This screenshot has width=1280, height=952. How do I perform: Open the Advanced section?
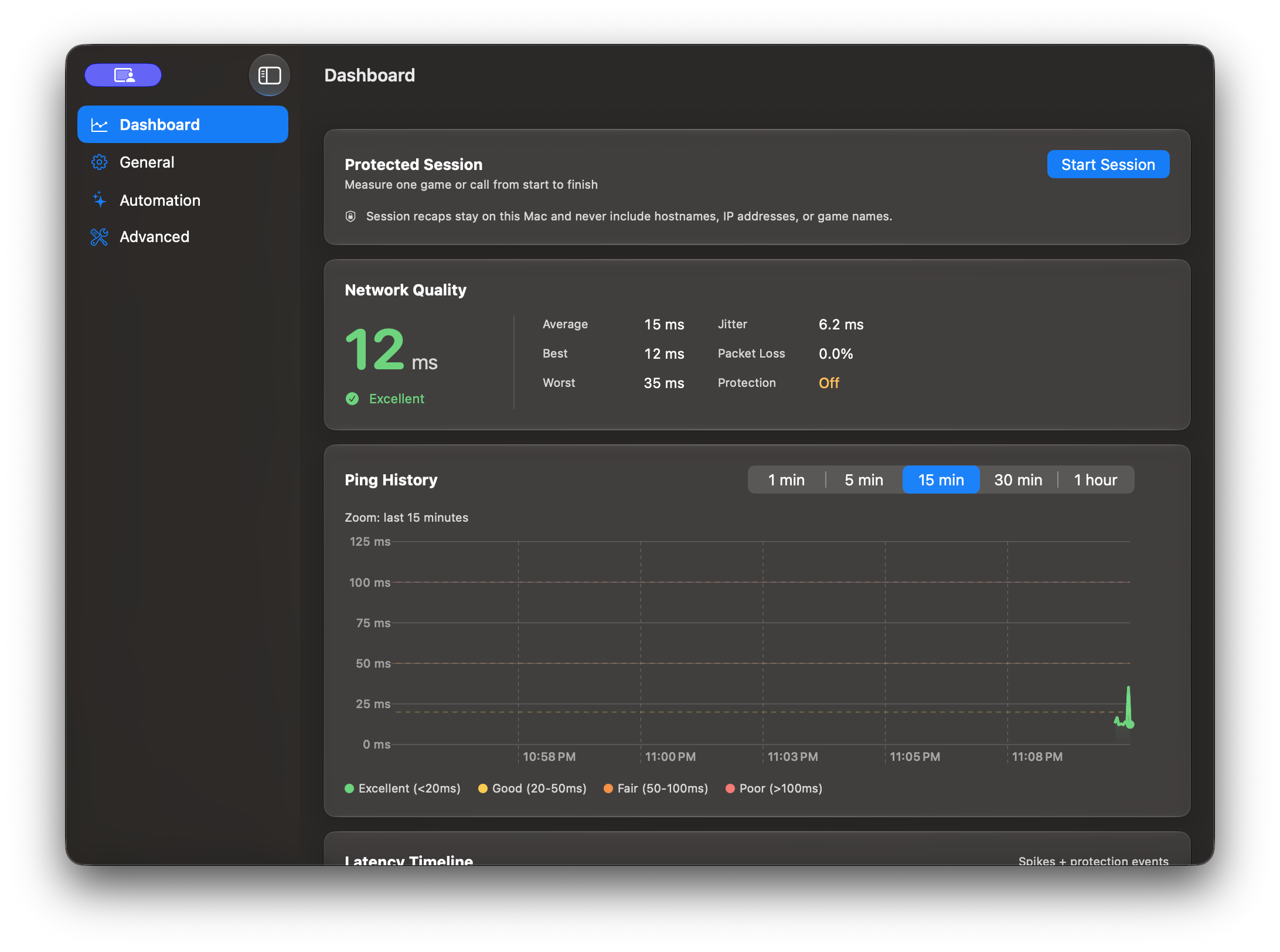[x=183, y=237]
